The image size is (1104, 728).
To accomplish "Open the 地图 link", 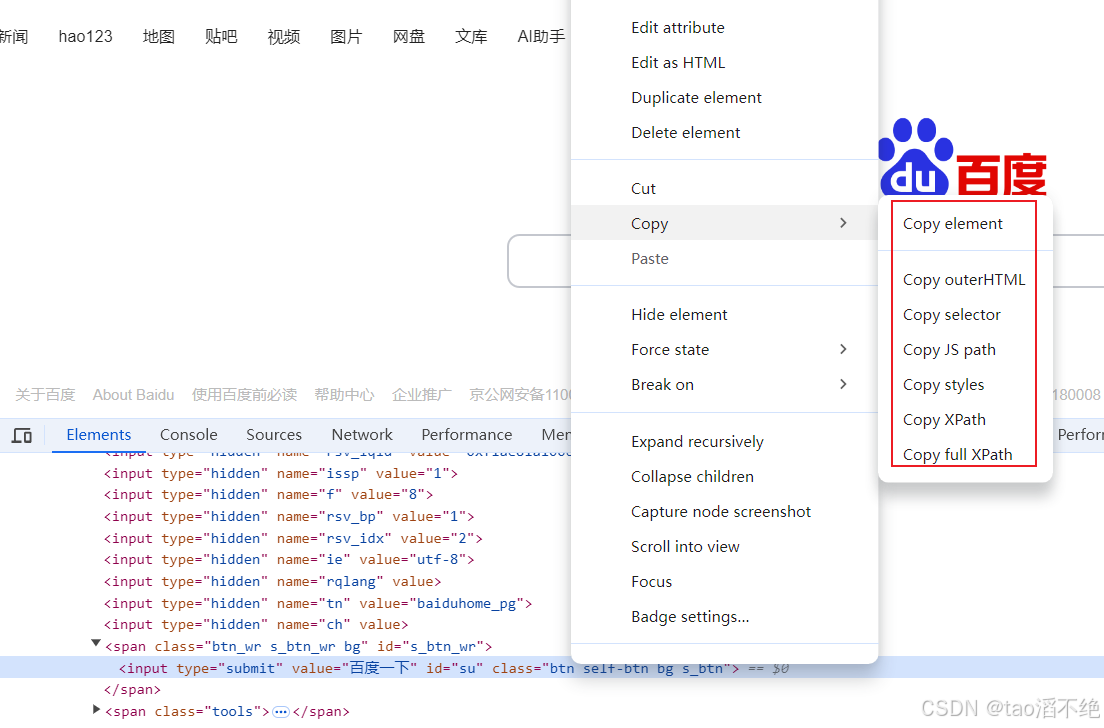I will [x=158, y=36].
